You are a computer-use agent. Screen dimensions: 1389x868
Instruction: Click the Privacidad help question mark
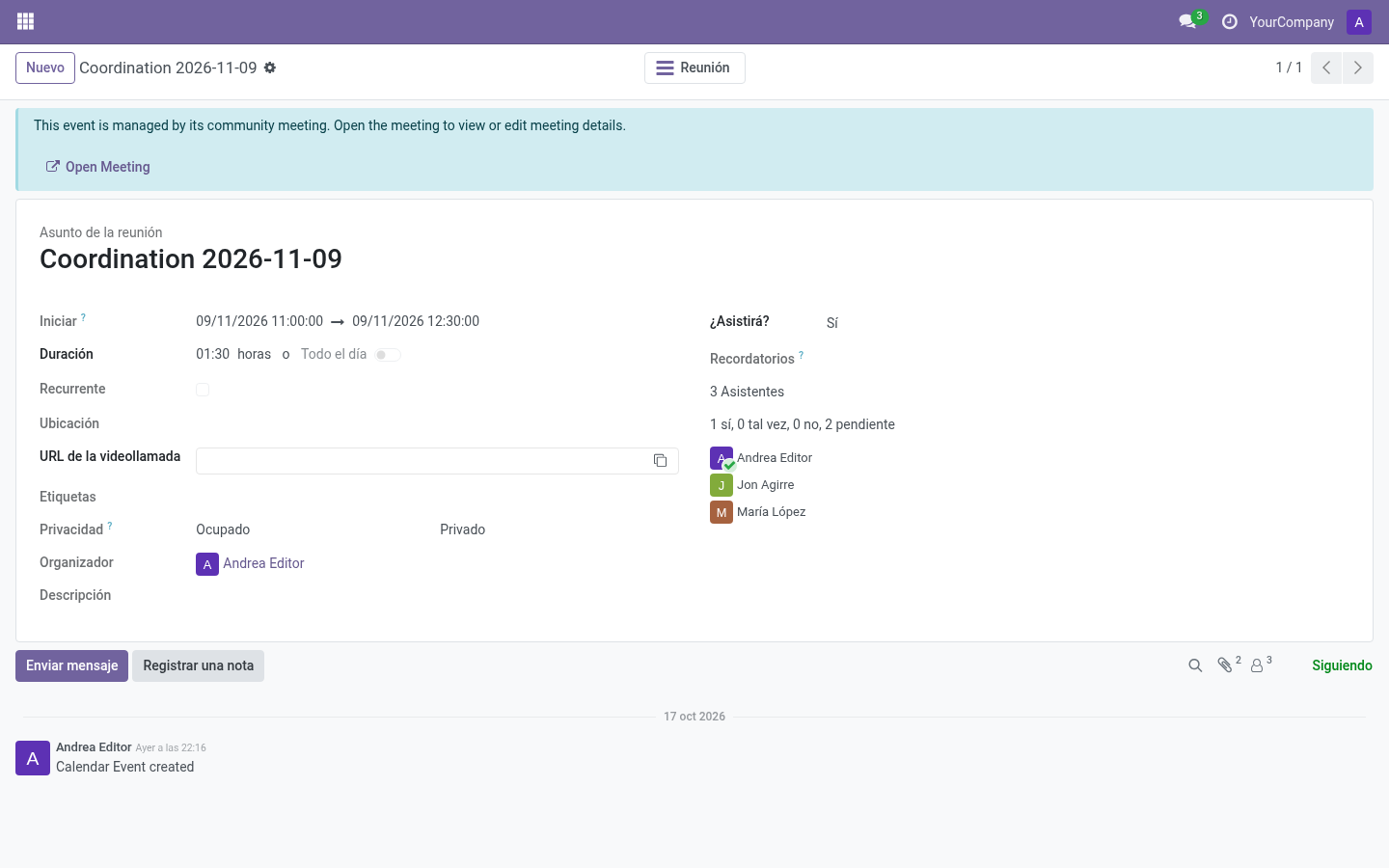pos(110,526)
